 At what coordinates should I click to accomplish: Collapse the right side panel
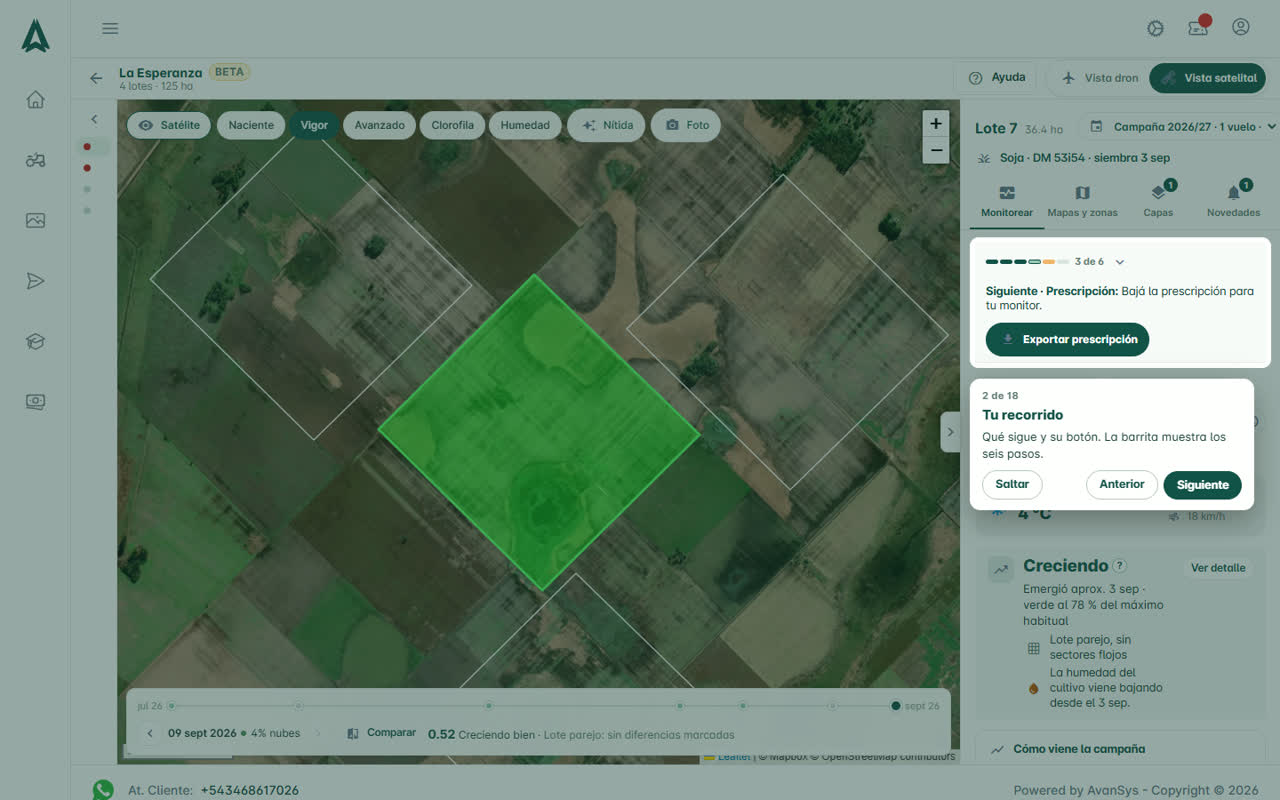pyautogui.click(x=950, y=432)
